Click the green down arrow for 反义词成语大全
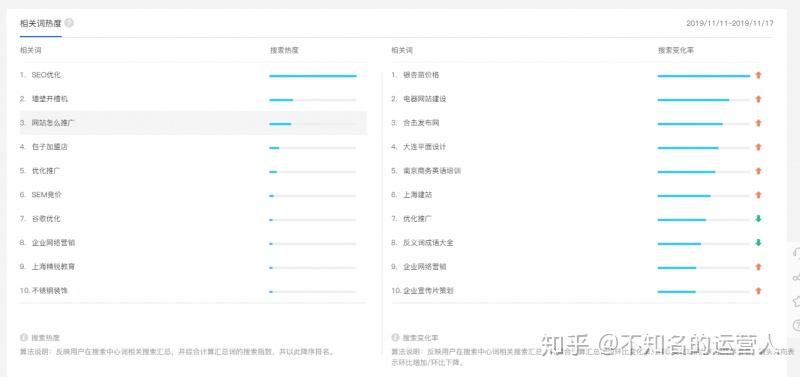 pos(758,243)
